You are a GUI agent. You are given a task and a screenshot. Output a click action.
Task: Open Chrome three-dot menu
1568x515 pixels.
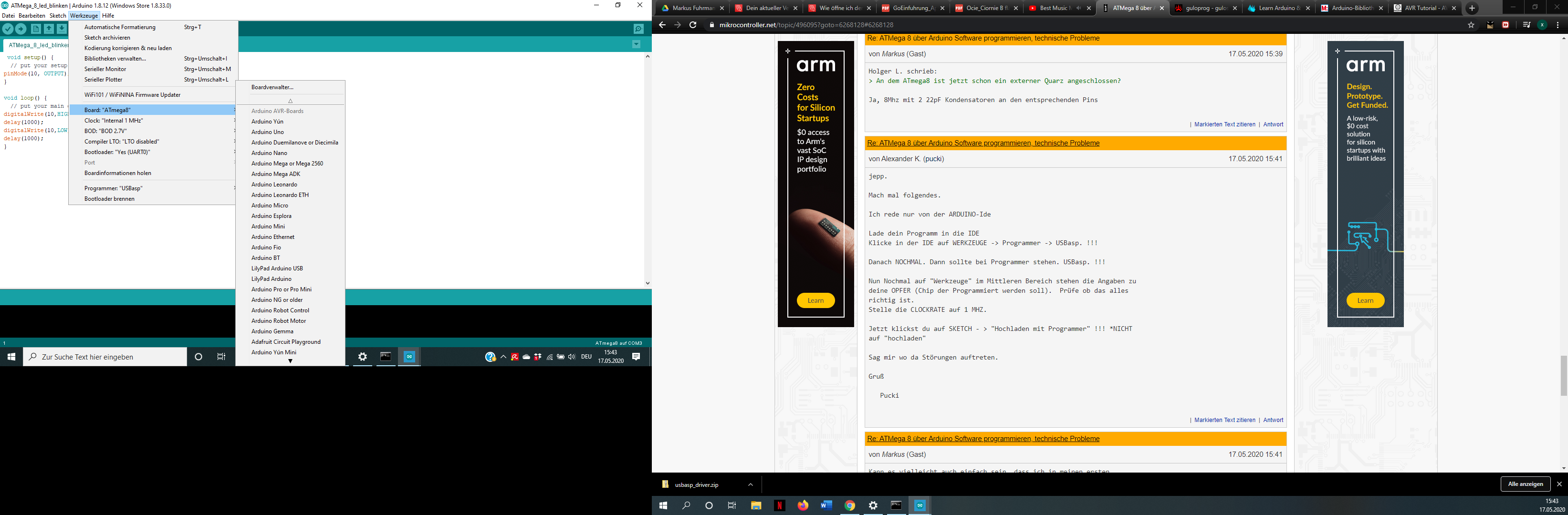click(1558, 25)
